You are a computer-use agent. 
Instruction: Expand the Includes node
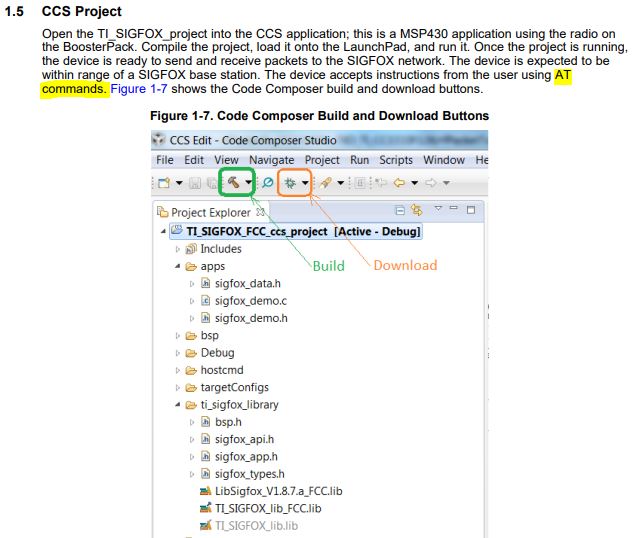177,249
